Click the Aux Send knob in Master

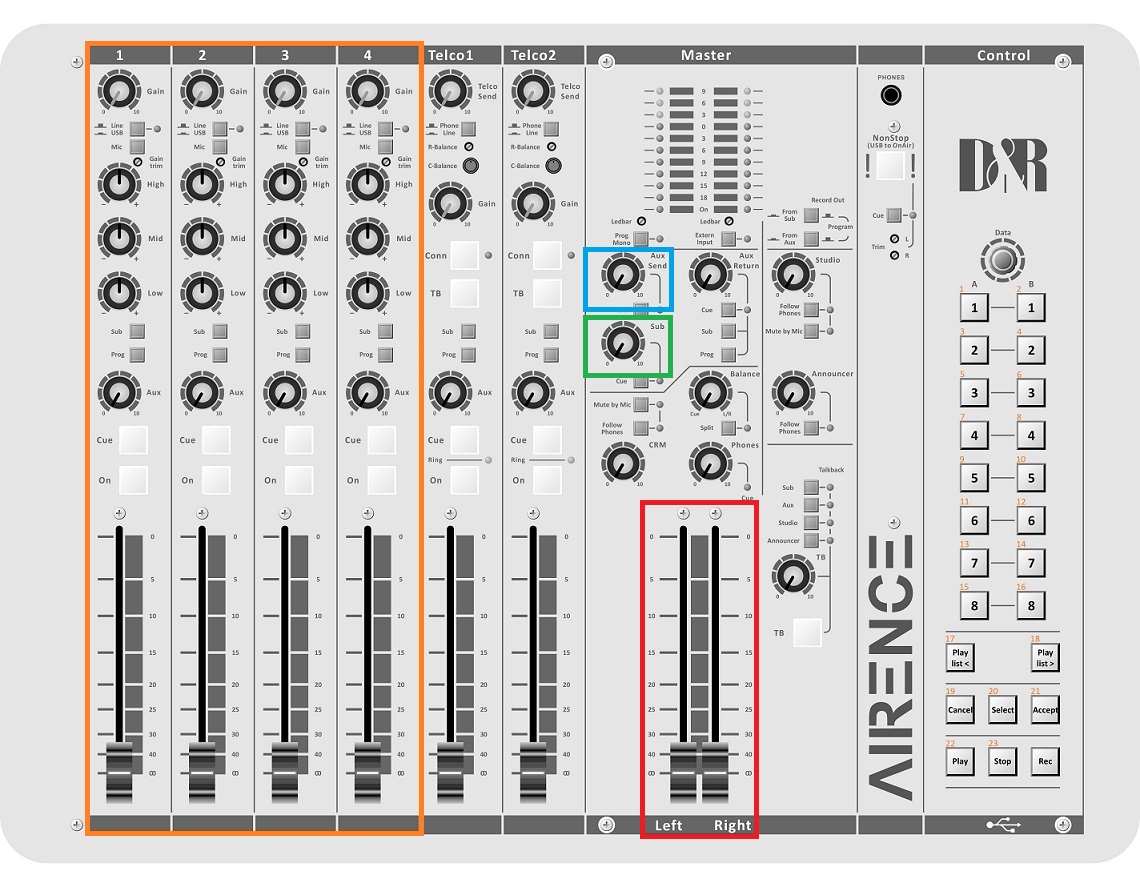[621, 273]
